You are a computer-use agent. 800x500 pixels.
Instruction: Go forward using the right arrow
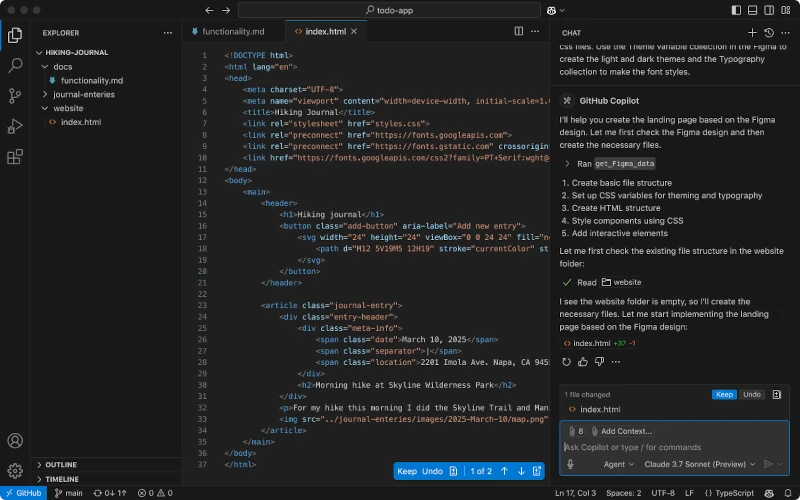coord(226,10)
